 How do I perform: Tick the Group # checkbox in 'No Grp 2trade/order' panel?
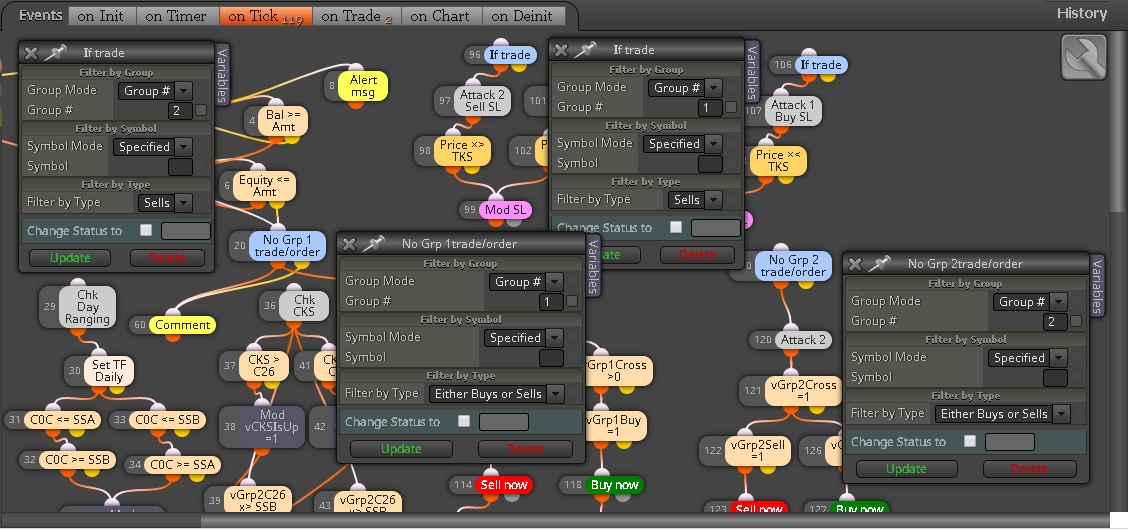coord(1075,322)
